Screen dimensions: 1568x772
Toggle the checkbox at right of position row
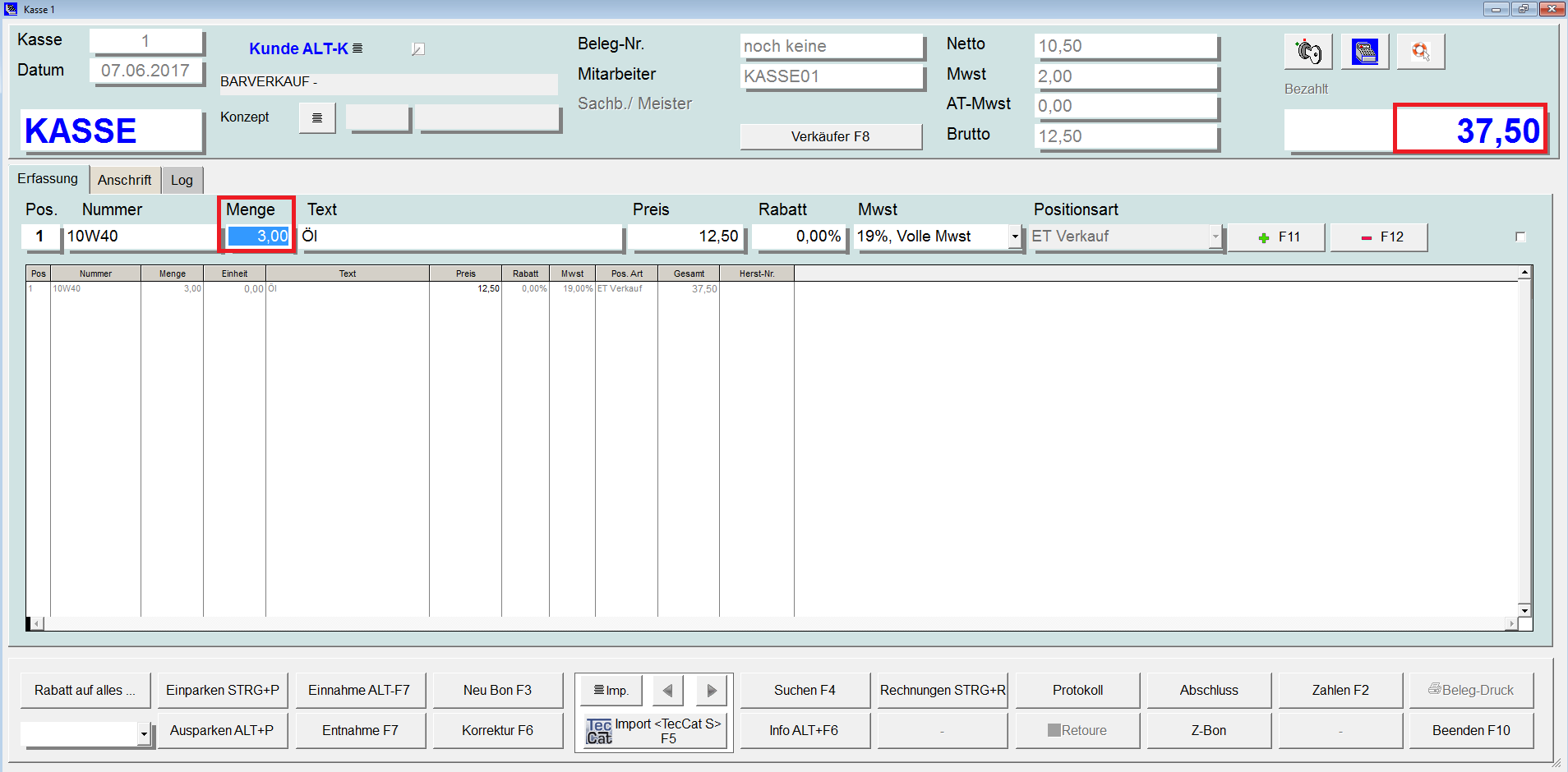click(x=1520, y=237)
